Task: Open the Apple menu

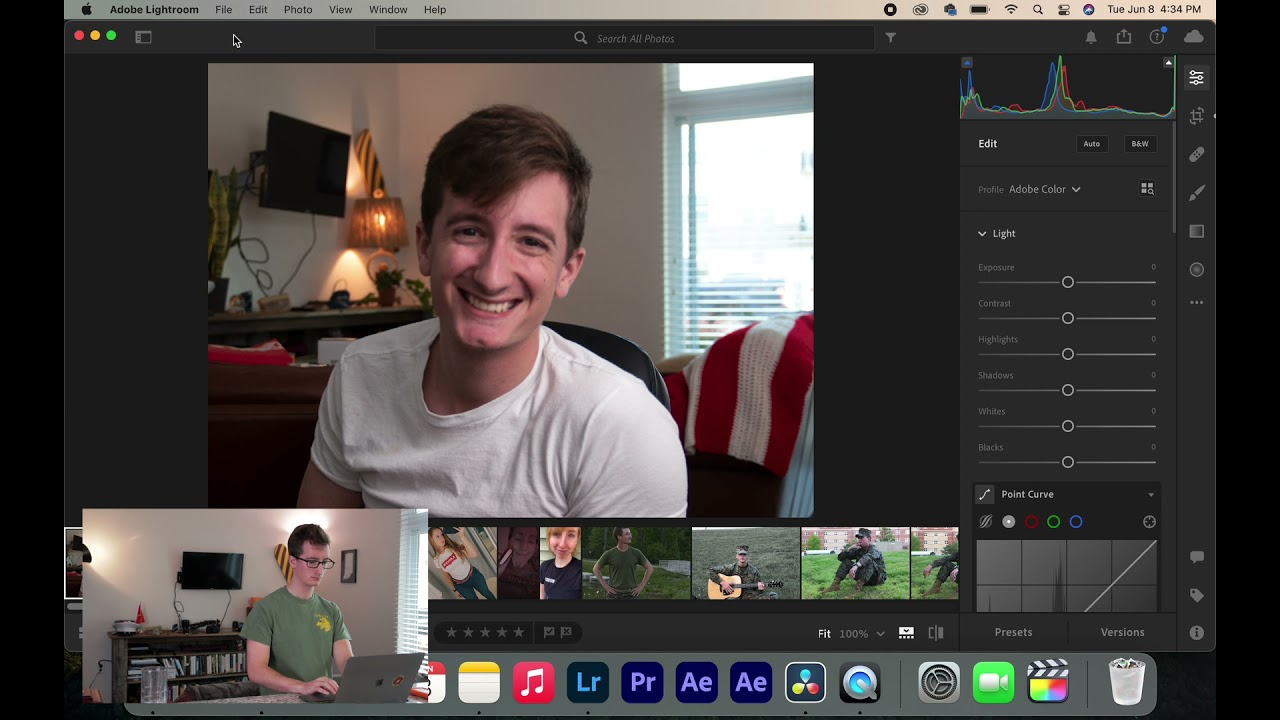Action: [x=87, y=9]
